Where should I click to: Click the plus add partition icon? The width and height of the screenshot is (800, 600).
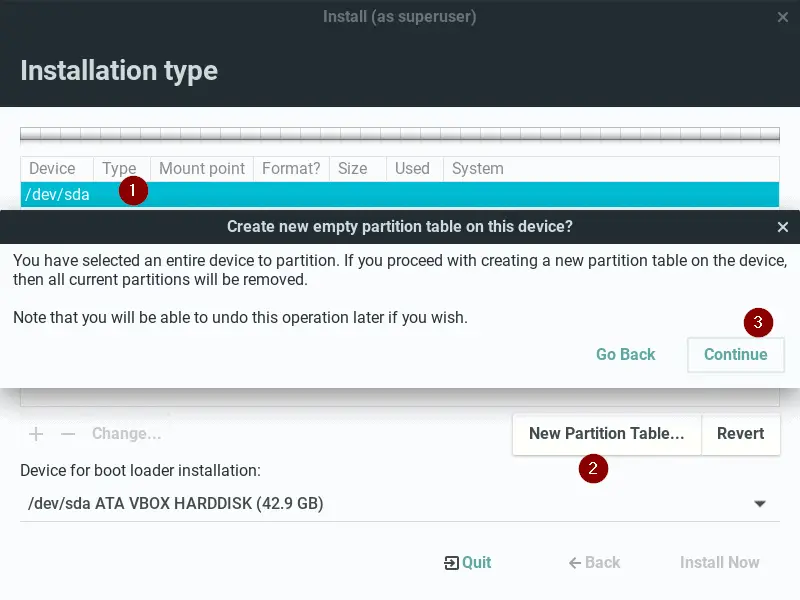point(36,434)
